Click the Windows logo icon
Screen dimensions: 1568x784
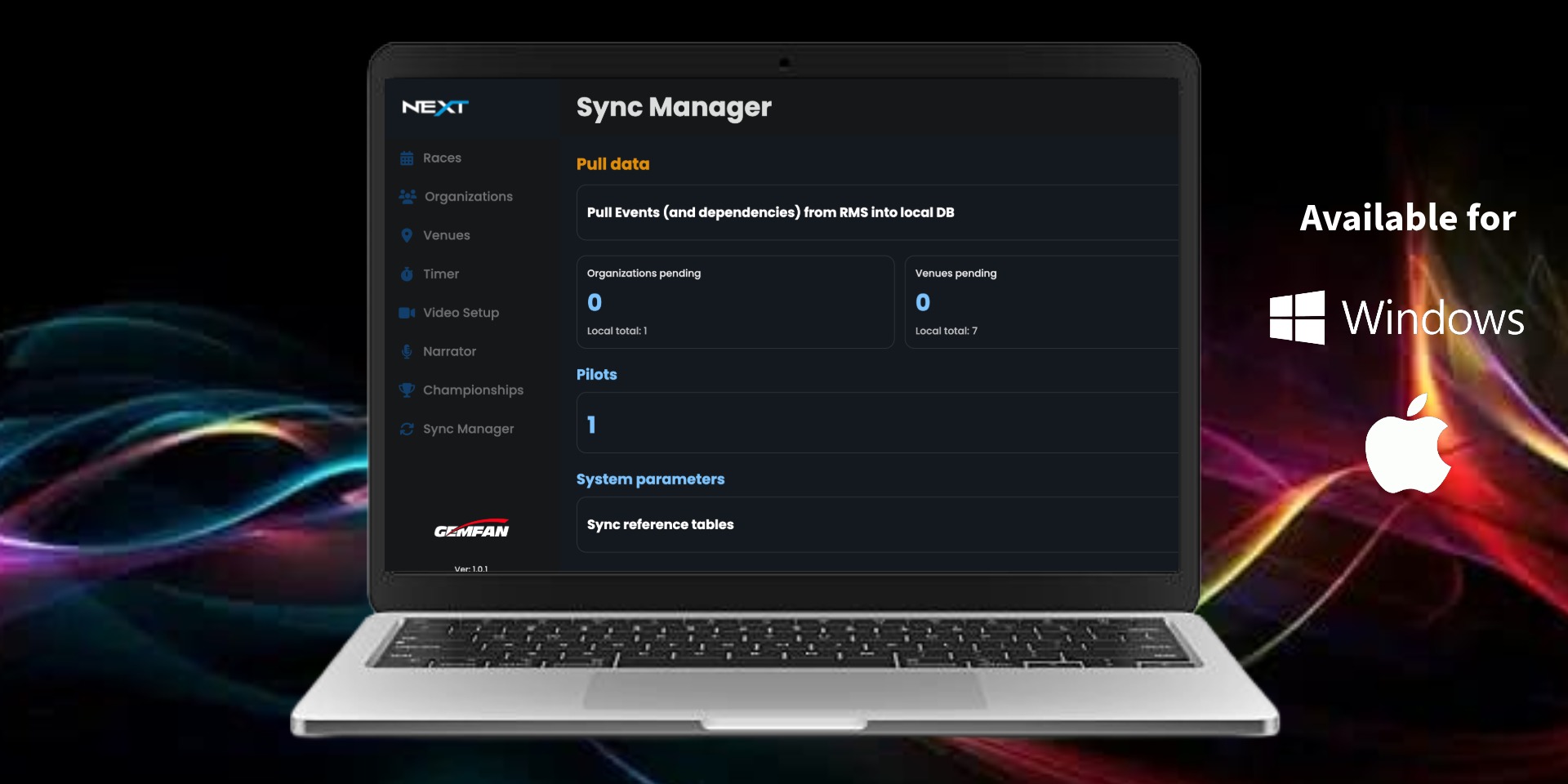(1297, 318)
